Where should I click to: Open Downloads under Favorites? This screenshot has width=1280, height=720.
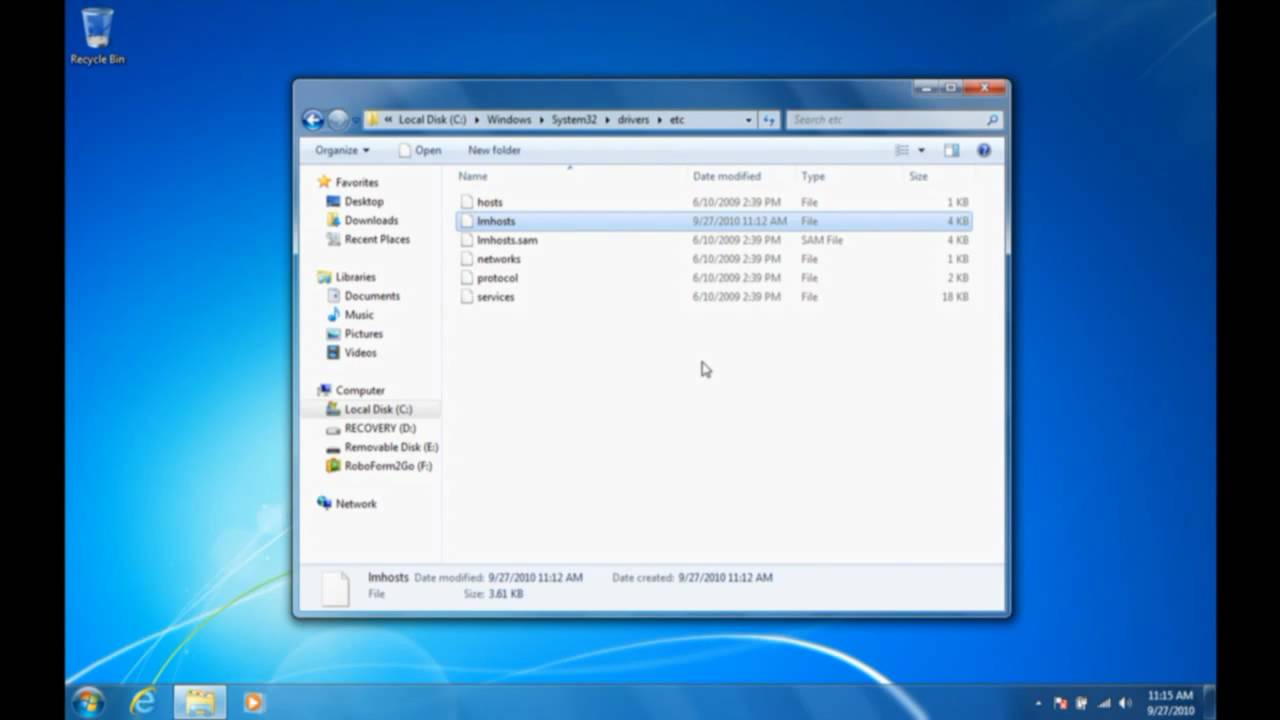pyautogui.click(x=371, y=220)
